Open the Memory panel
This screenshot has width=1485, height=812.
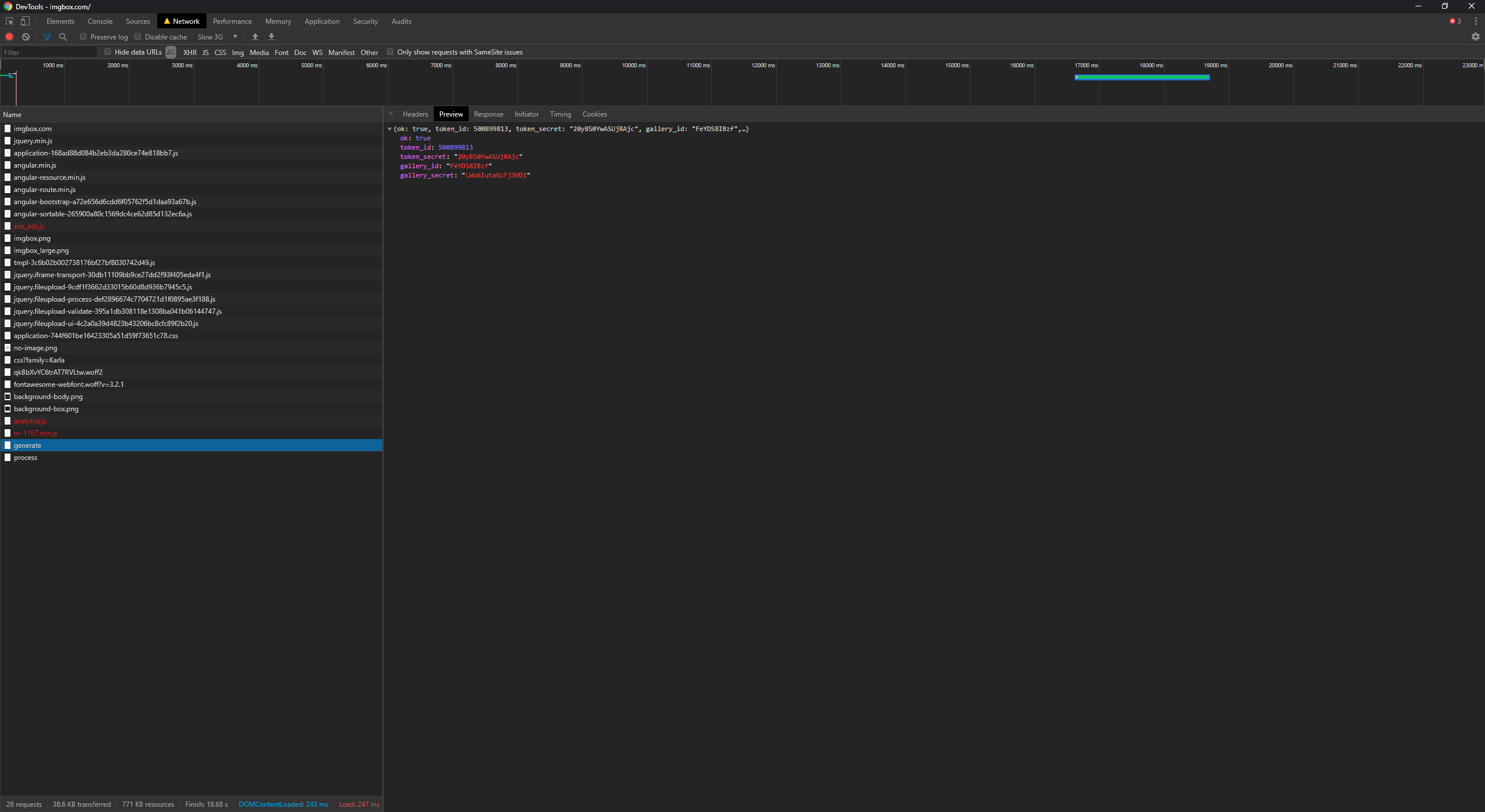click(x=278, y=21)
